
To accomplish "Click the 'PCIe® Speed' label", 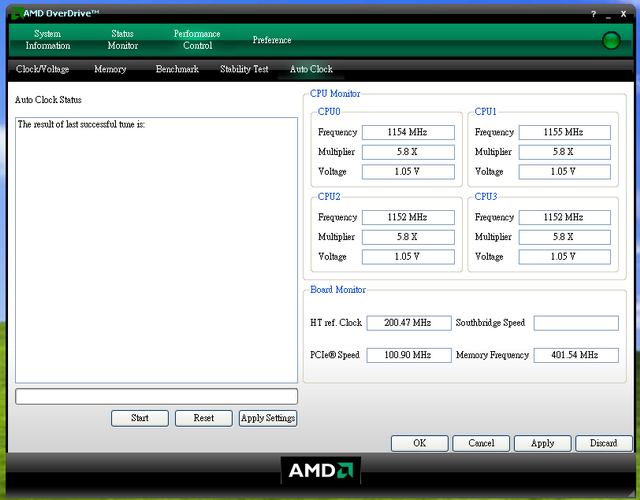I will tap(335, 355).
